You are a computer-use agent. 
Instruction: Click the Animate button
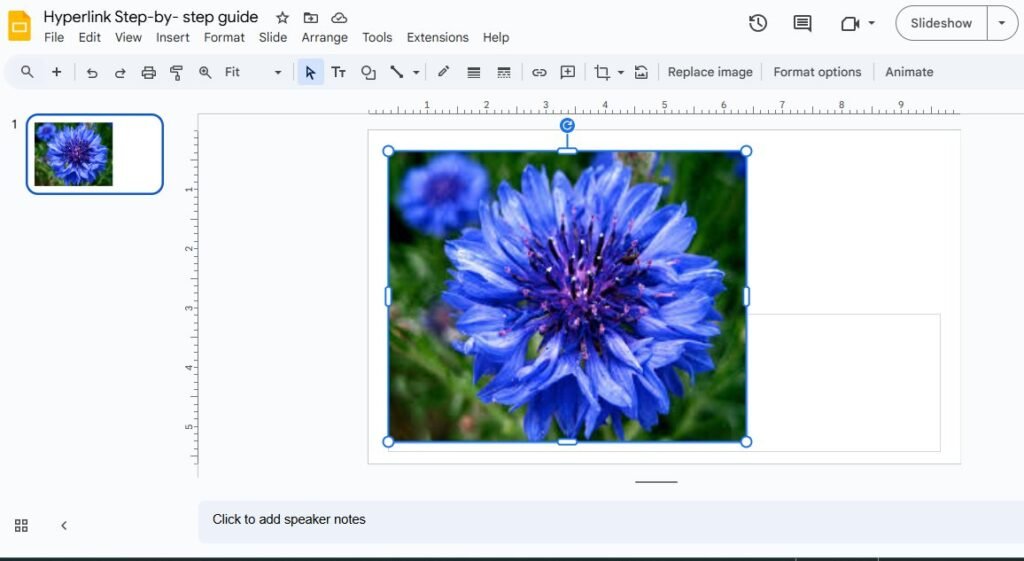[909, 72]
